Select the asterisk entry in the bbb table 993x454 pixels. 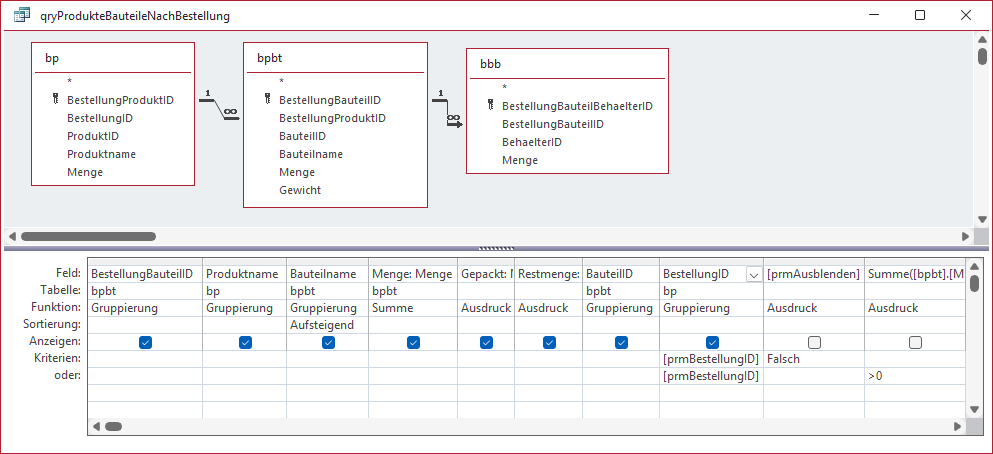point(505,87)
